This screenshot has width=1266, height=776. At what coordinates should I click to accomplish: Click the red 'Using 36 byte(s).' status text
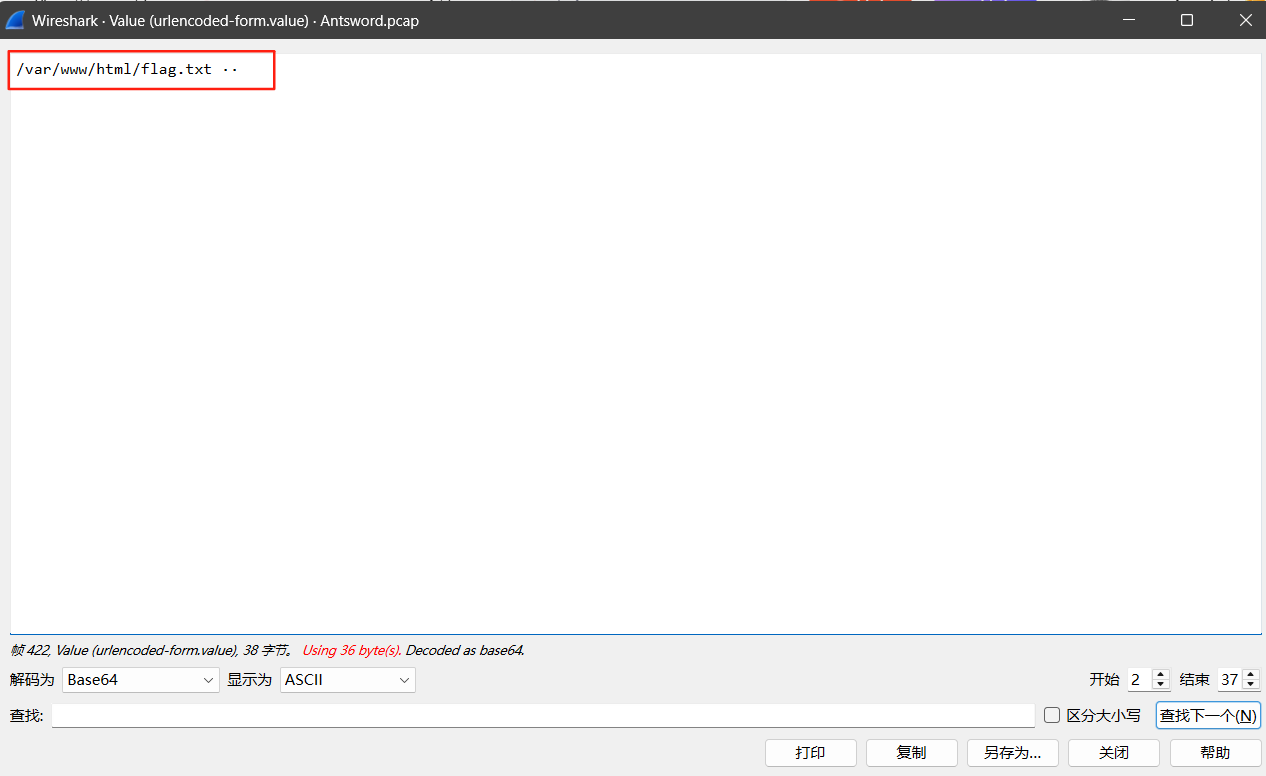click(351, 650)
